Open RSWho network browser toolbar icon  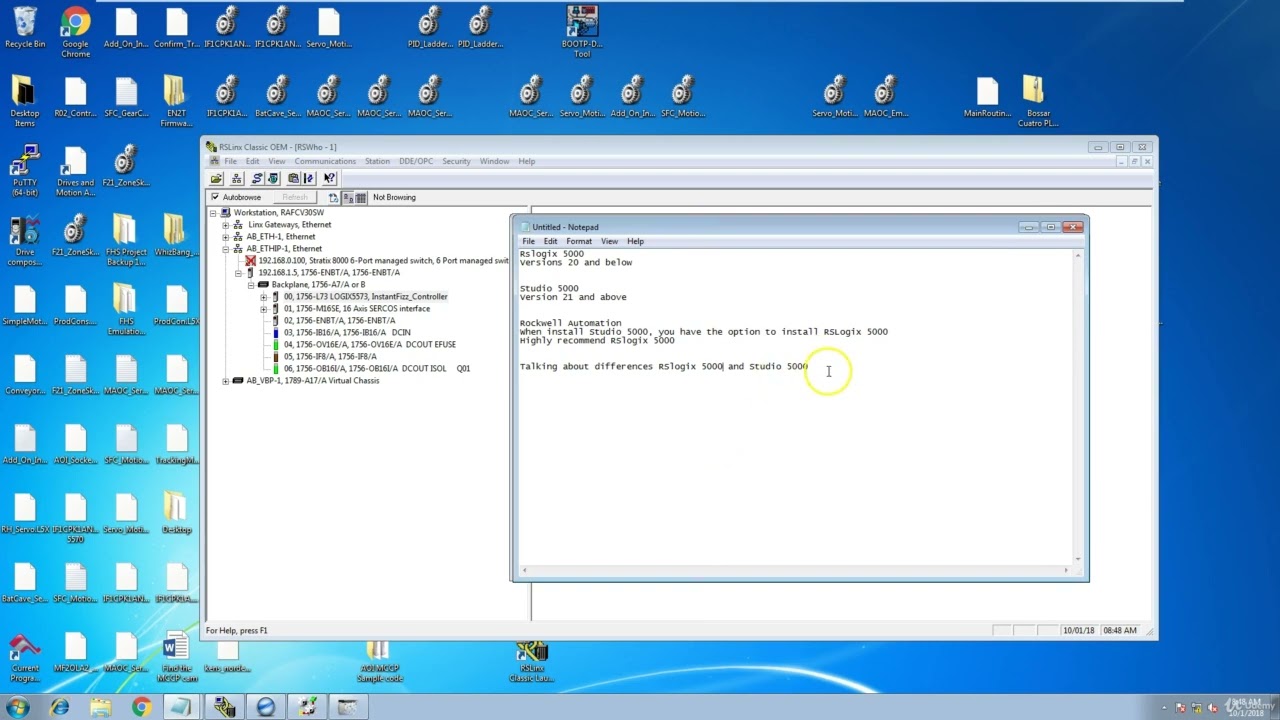pos(236,178)
